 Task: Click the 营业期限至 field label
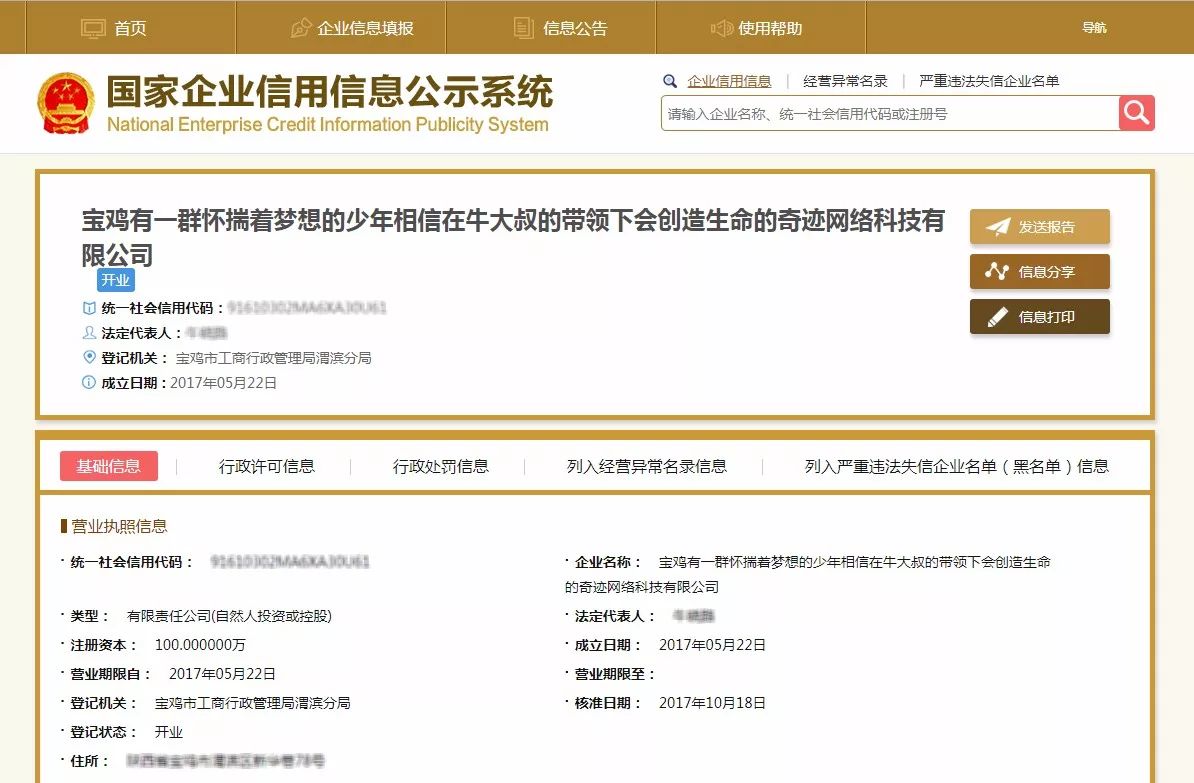point(613,673)
